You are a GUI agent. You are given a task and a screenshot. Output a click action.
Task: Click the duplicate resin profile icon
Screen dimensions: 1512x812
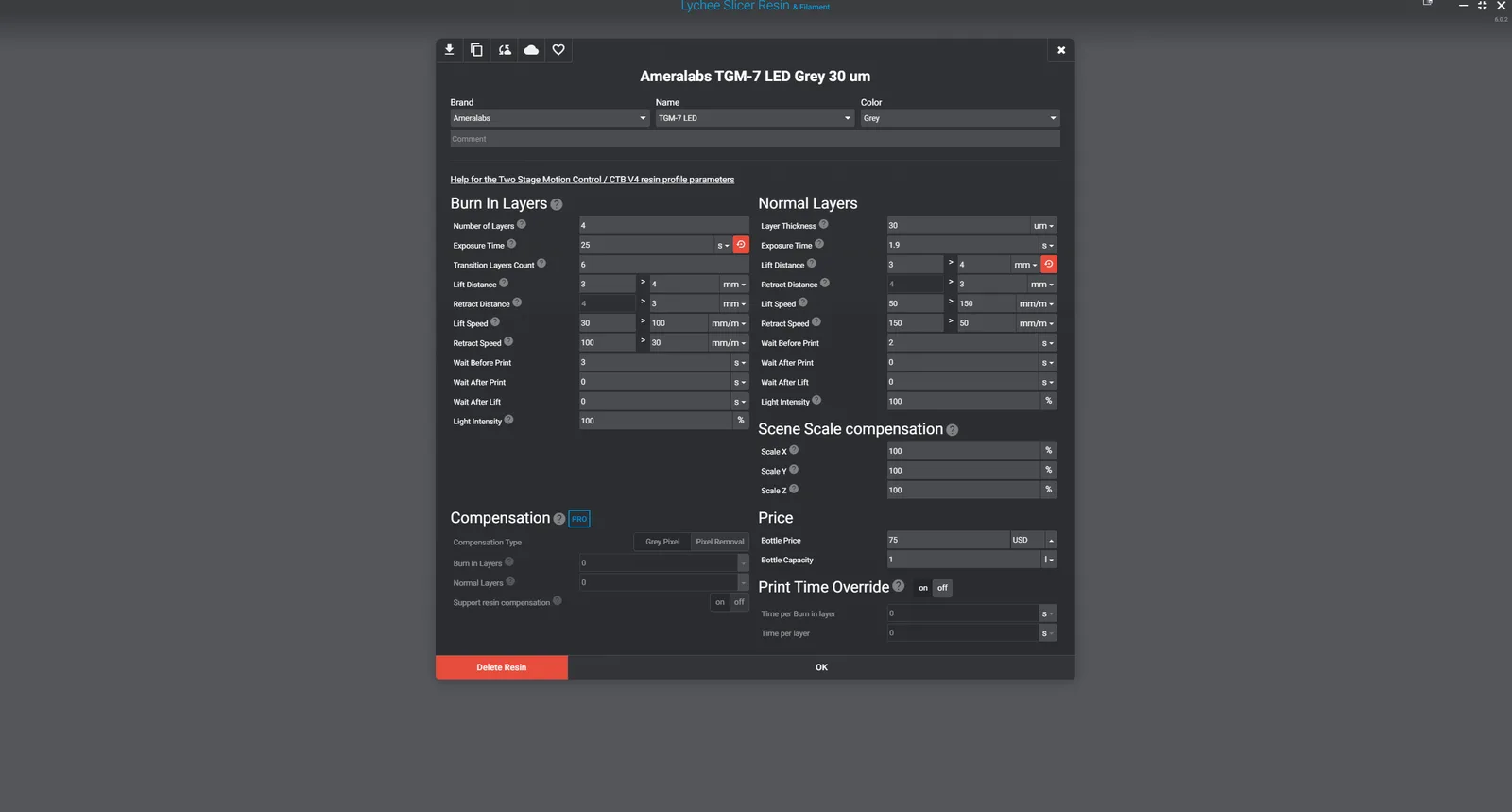pos(476,50)
